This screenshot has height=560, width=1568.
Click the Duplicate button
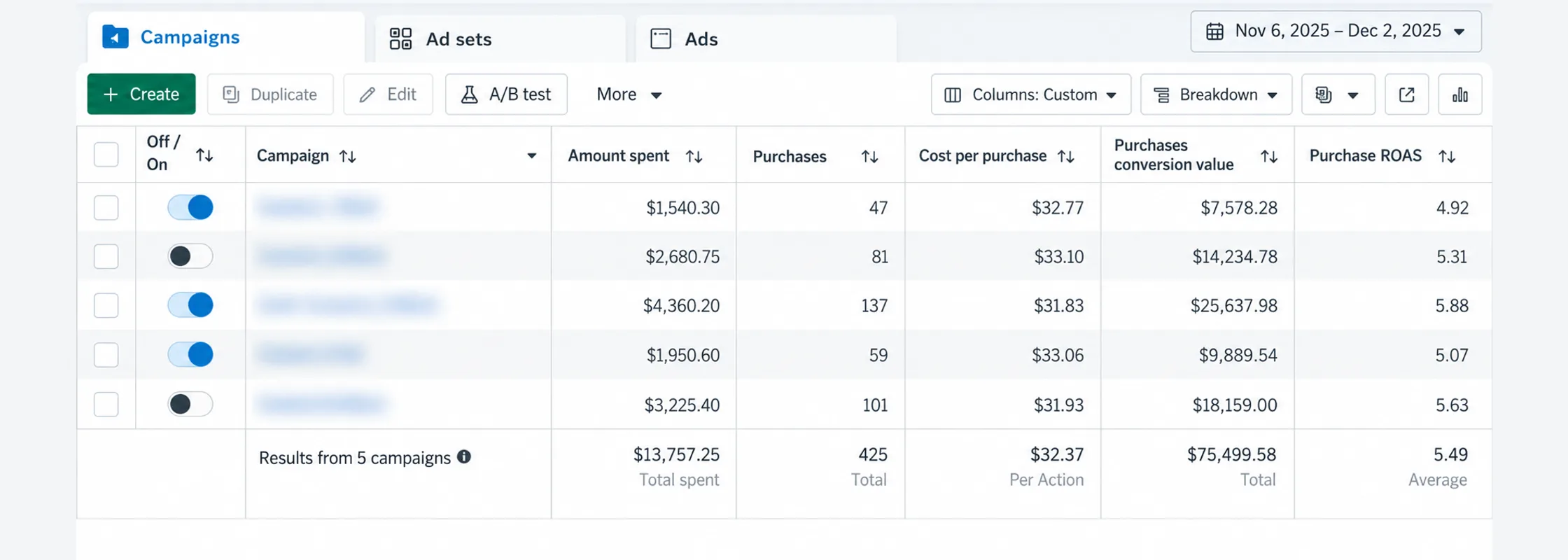(x=270, y=94)
